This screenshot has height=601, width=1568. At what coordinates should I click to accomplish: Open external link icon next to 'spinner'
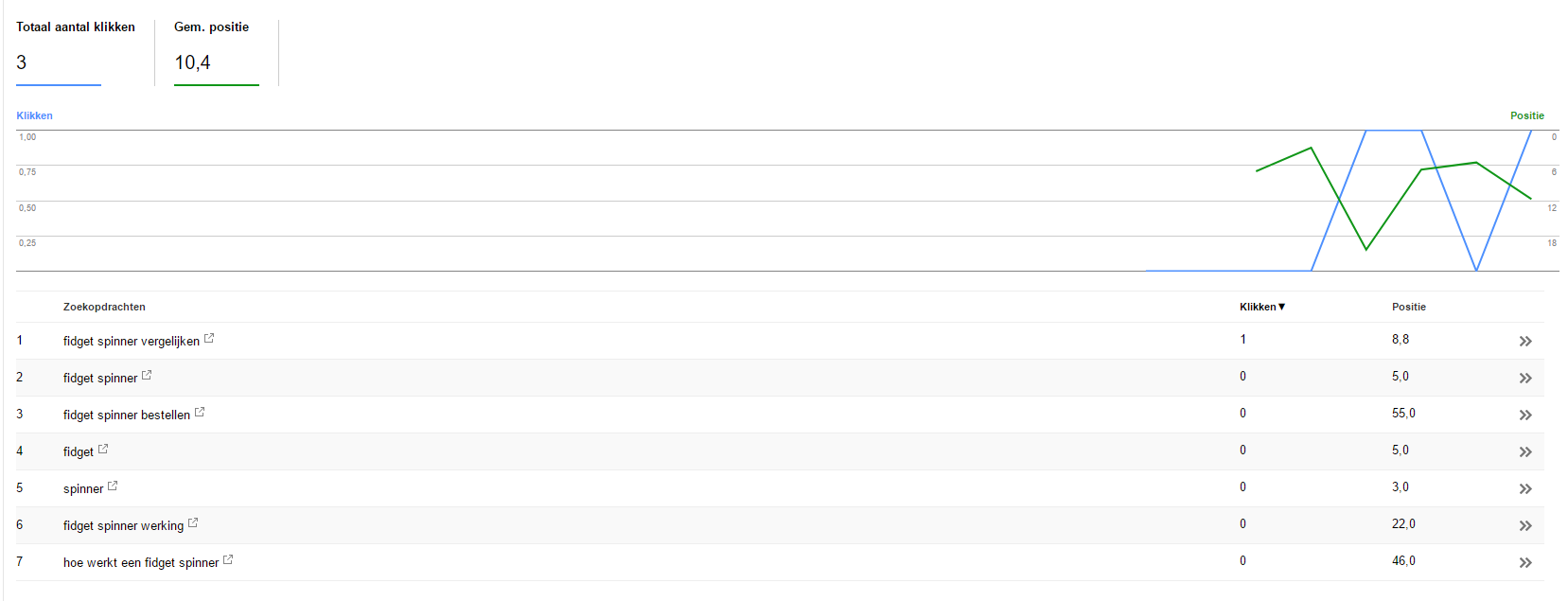click(113, 486)
